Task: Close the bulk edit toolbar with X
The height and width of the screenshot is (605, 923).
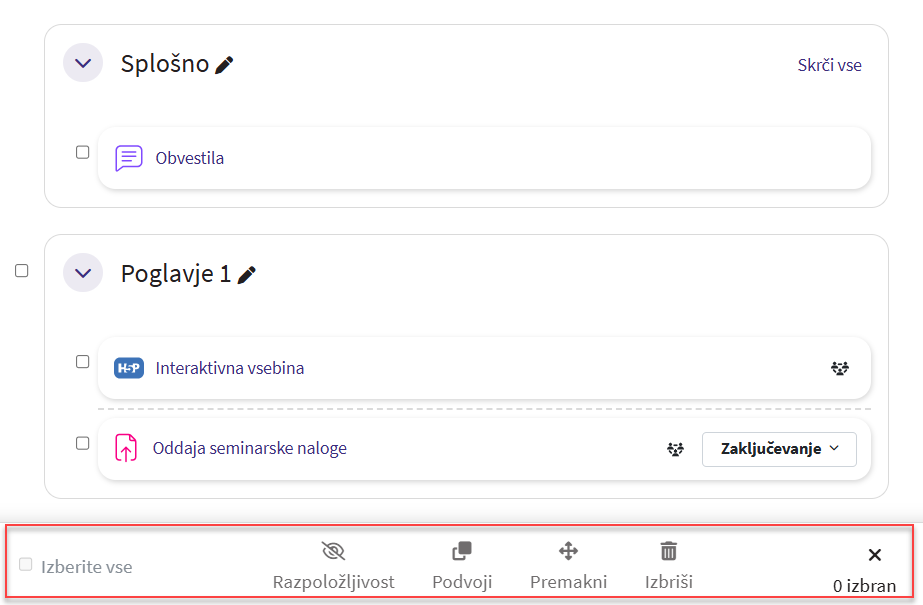Action: 874,555
